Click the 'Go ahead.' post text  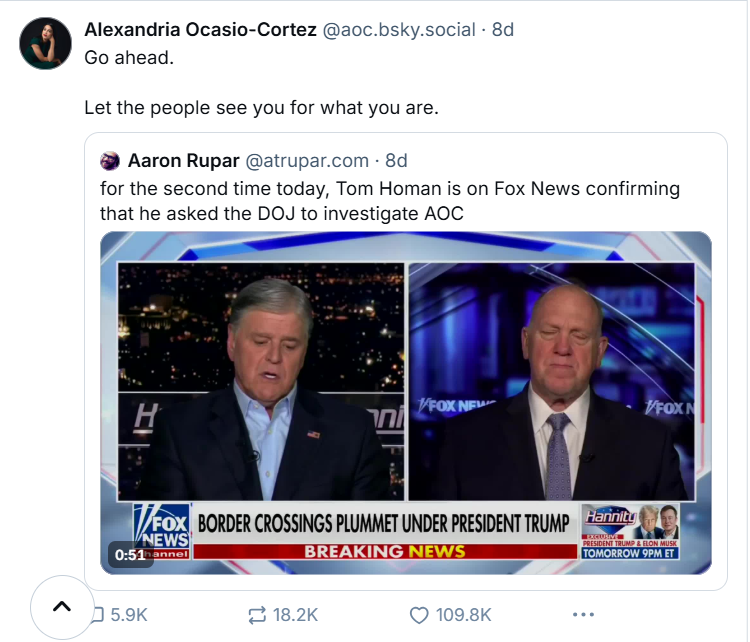click(x=129, y=58)
